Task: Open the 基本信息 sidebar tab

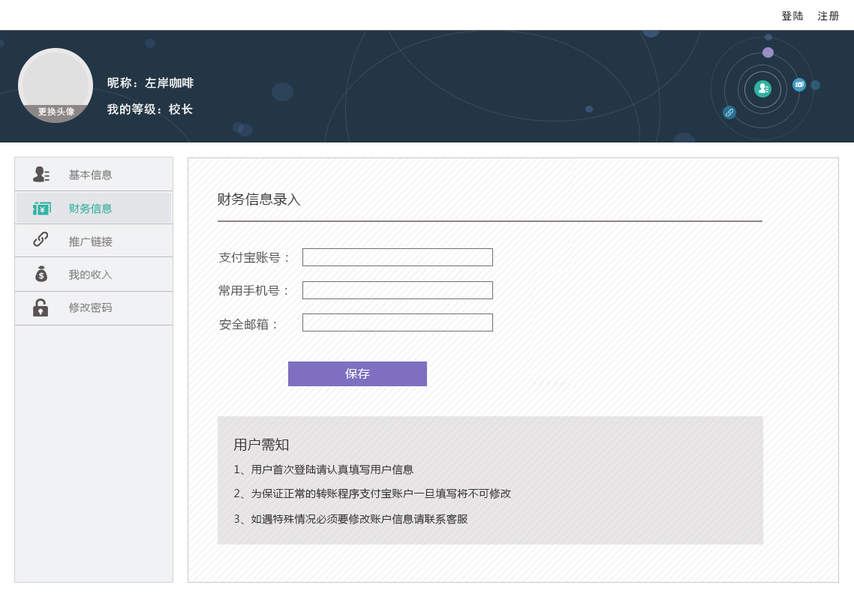Action: pos(90,175)
